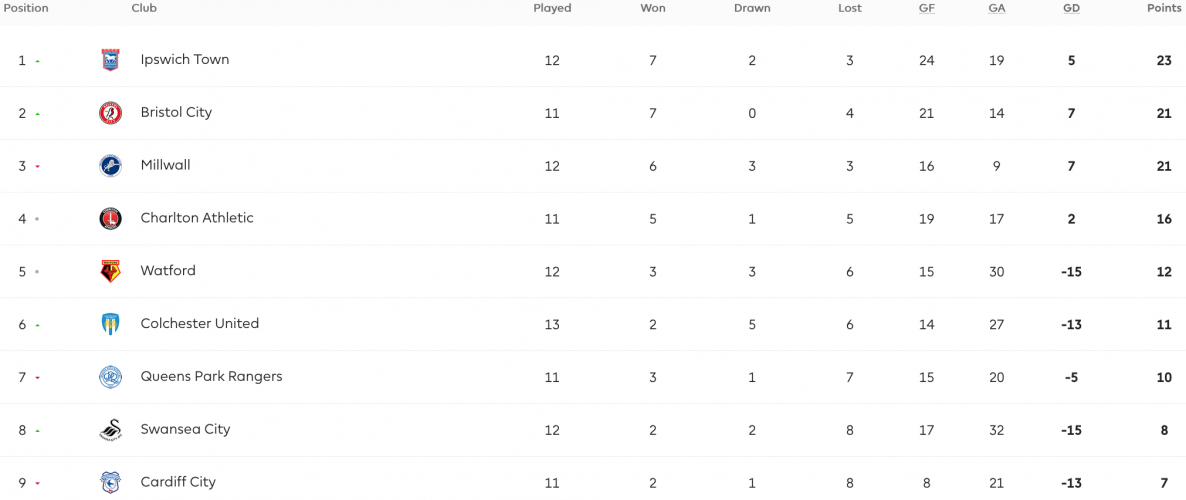
Task: Click the GA column header
Action: pyautogui.click(x=996, y=8)
